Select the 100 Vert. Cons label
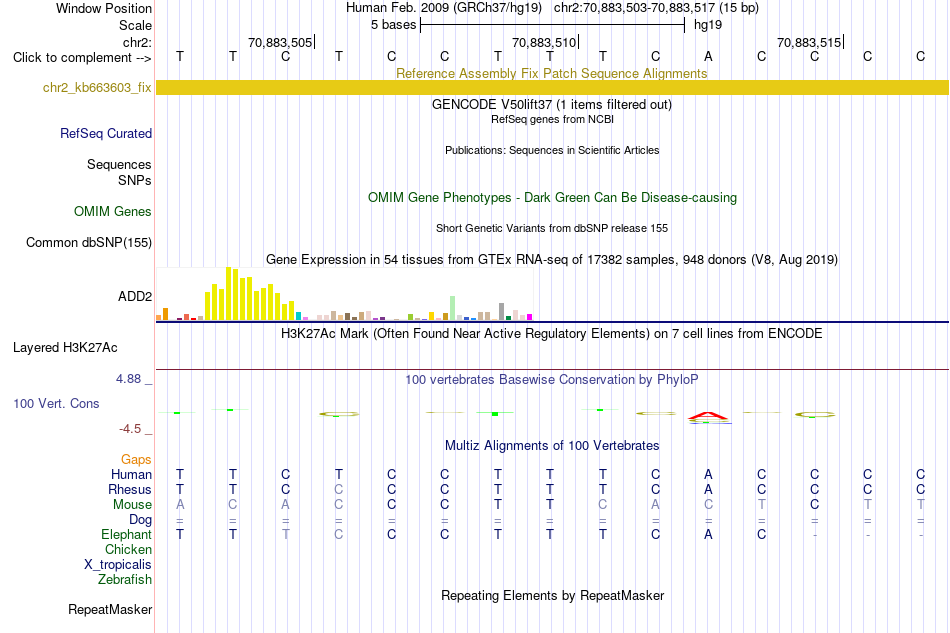 click(x=56, y=403)
